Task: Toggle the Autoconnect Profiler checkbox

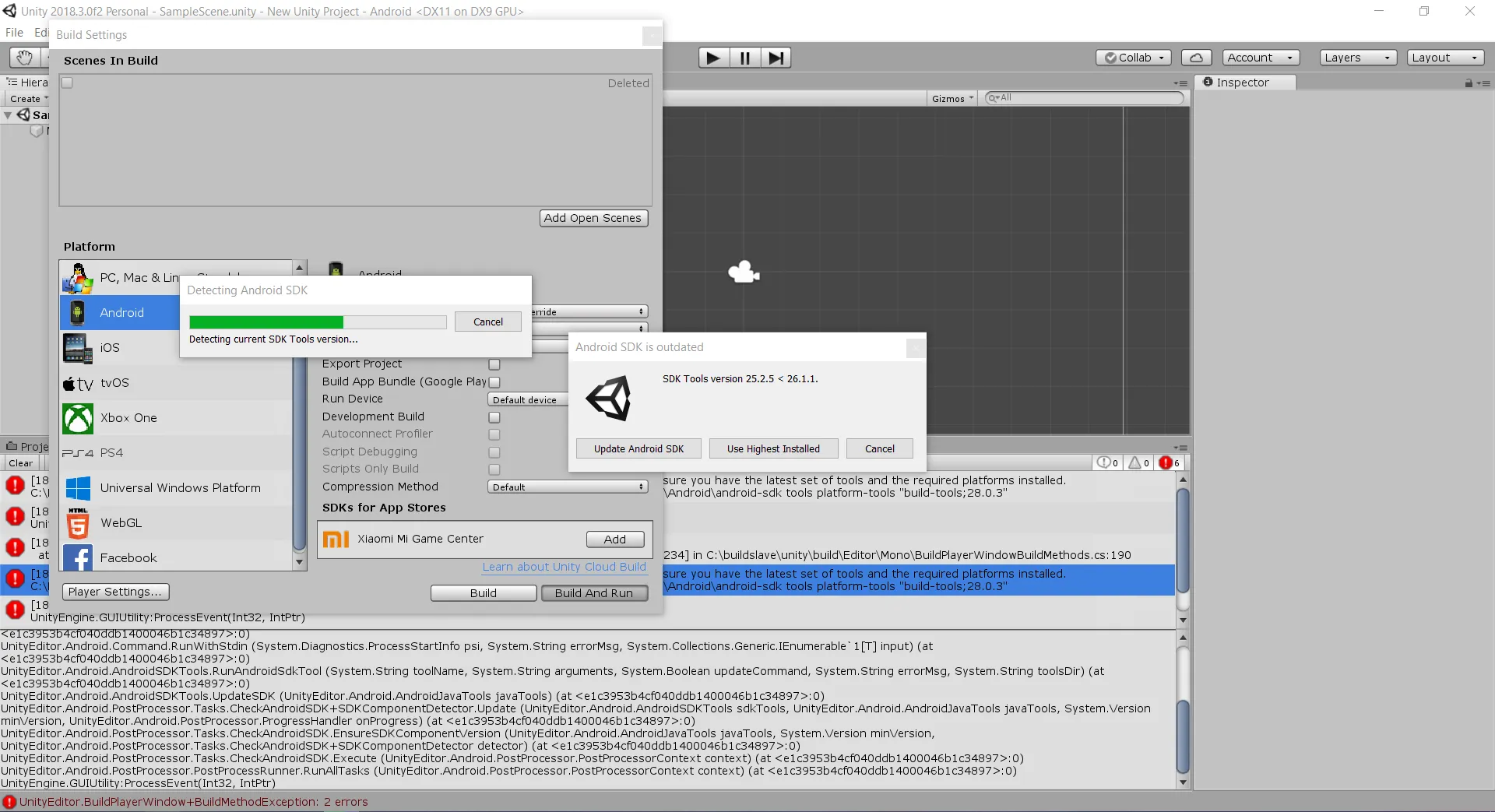Action: click(494, 434)
